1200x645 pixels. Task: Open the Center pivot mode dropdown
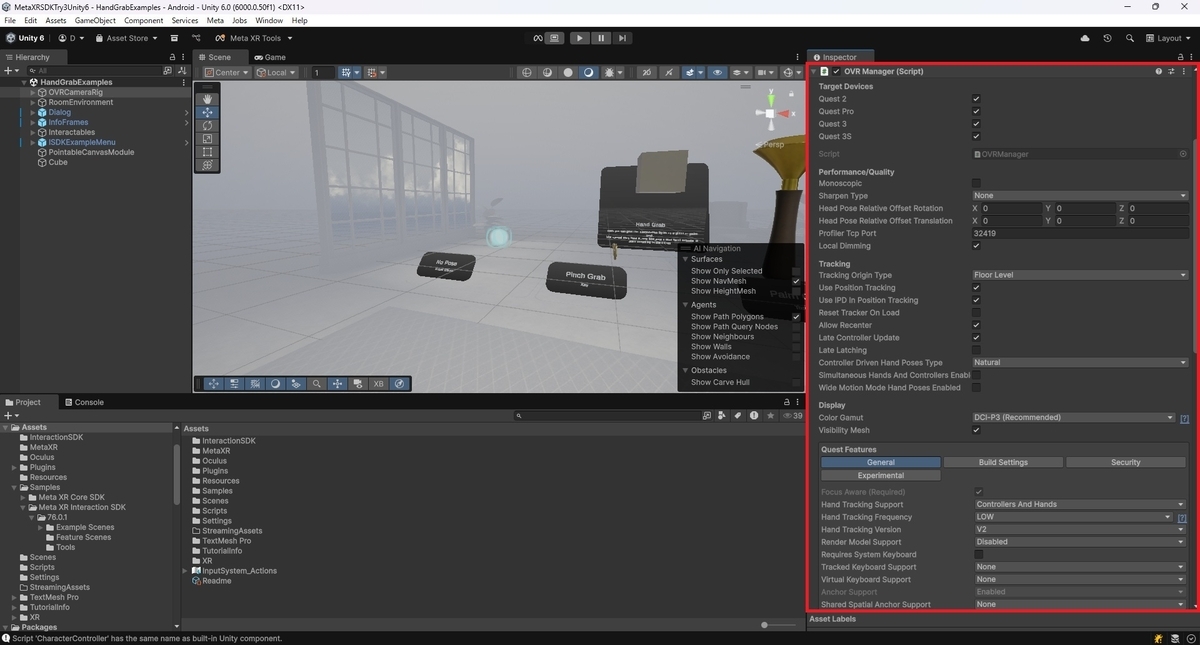tap(226, 73)
